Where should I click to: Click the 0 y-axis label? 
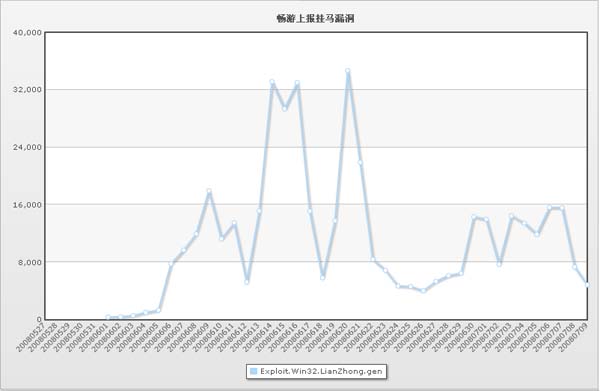(x=39, y=319)
